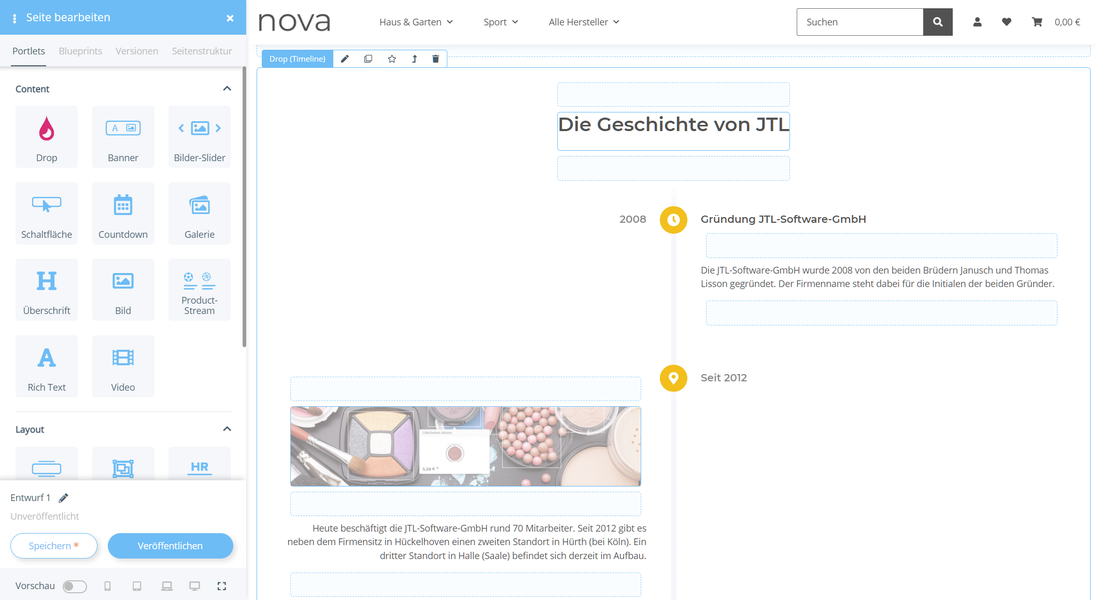
Task: Switch to tablet preview size
Action: (x=137, y=586)
